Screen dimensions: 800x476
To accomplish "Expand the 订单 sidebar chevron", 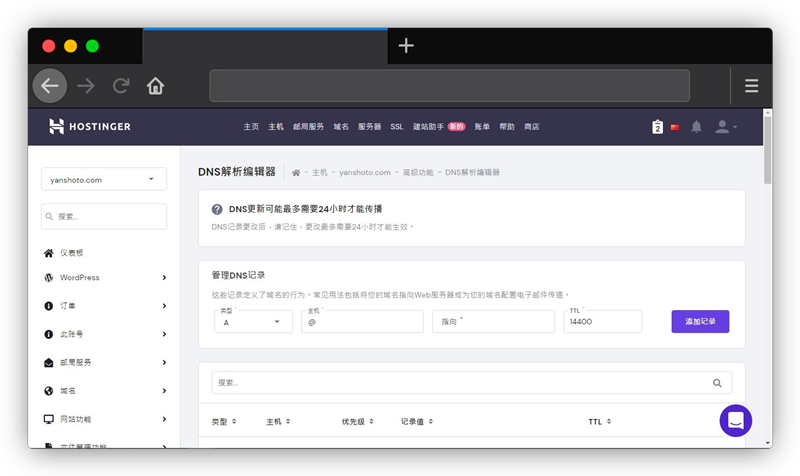I will click(164, 306).
